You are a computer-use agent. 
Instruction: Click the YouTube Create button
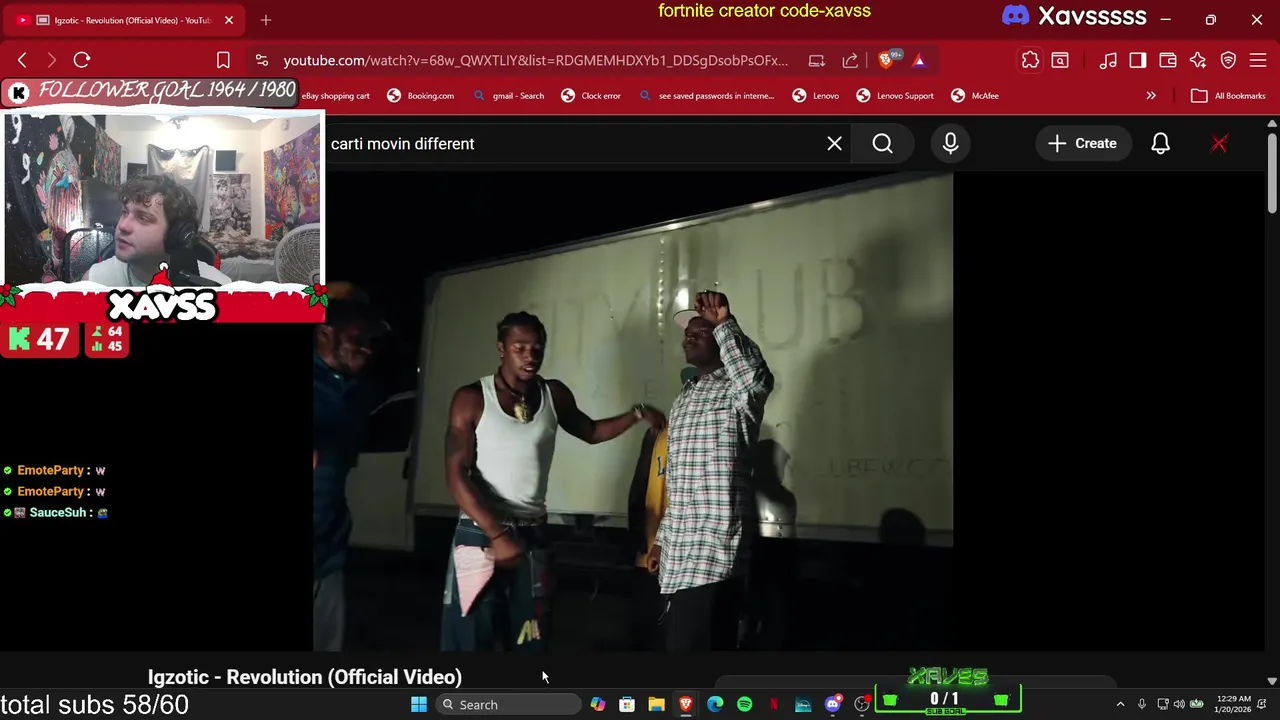(1082, 144)
